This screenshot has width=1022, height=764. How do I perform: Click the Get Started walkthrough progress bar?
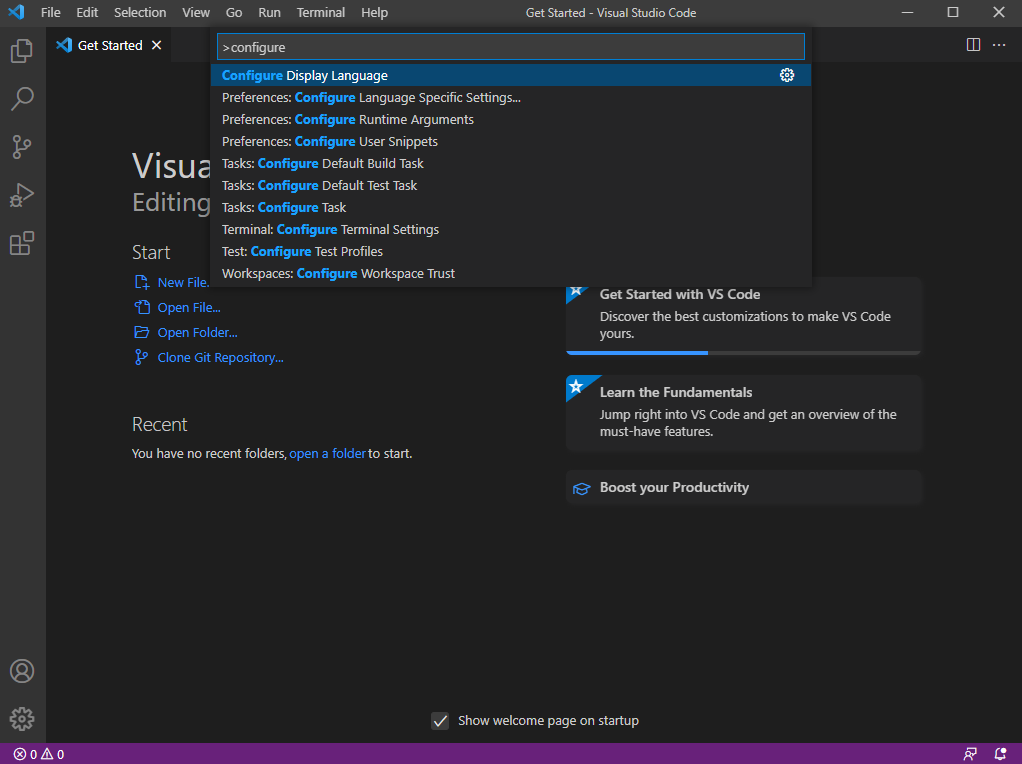coord(744,353)
